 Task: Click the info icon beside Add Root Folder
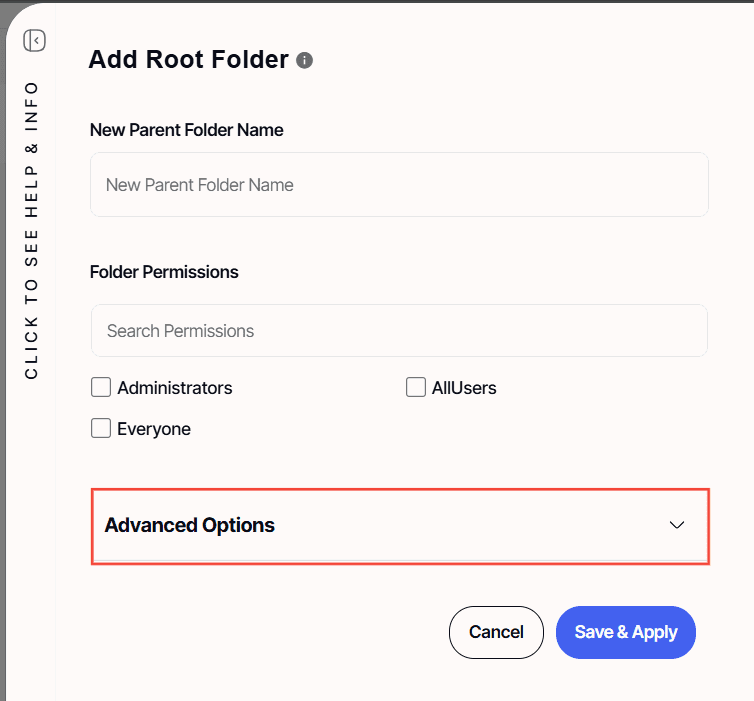tap(305, 60)
